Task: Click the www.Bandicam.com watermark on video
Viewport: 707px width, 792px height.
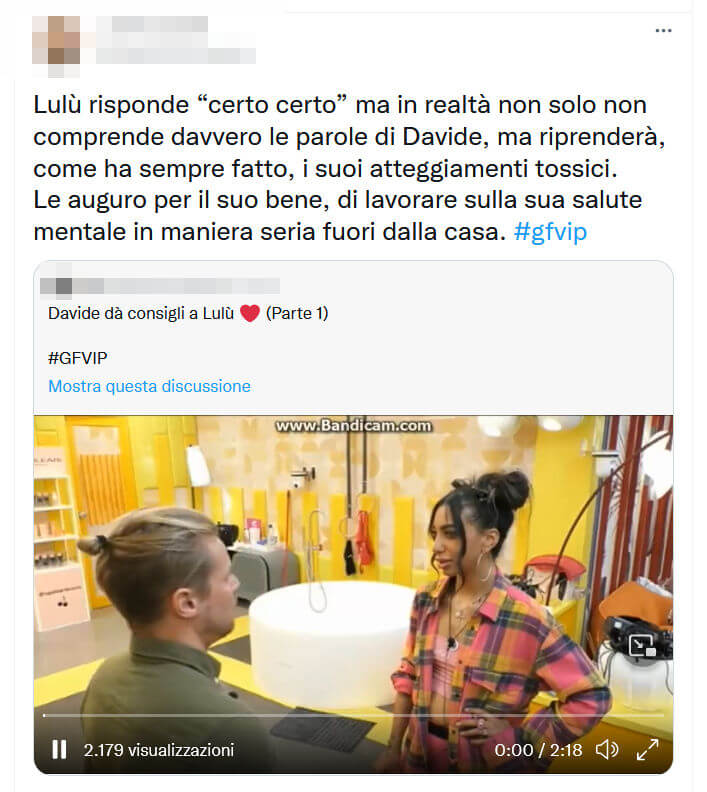Action: click(354, 426)
